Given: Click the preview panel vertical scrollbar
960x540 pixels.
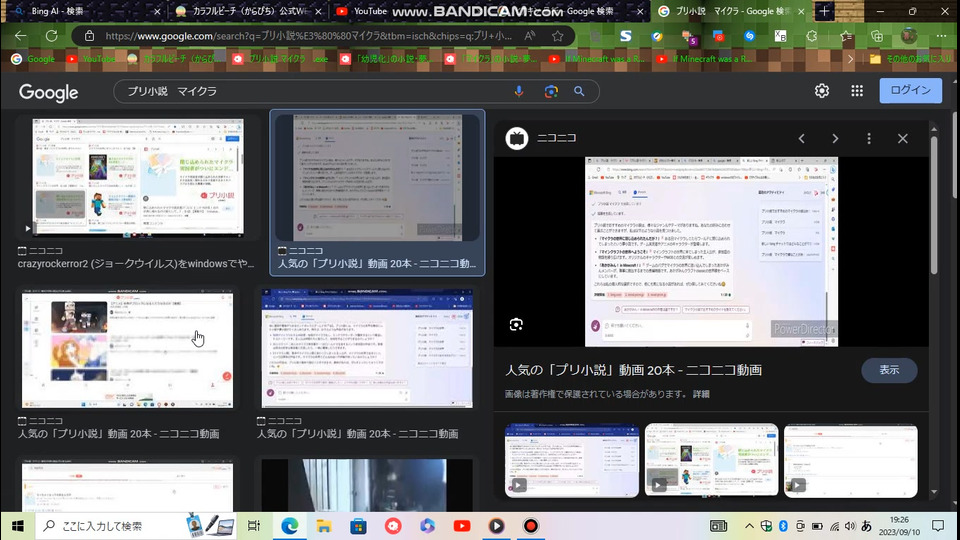Looking at the screenshot, I should [934, 205].
